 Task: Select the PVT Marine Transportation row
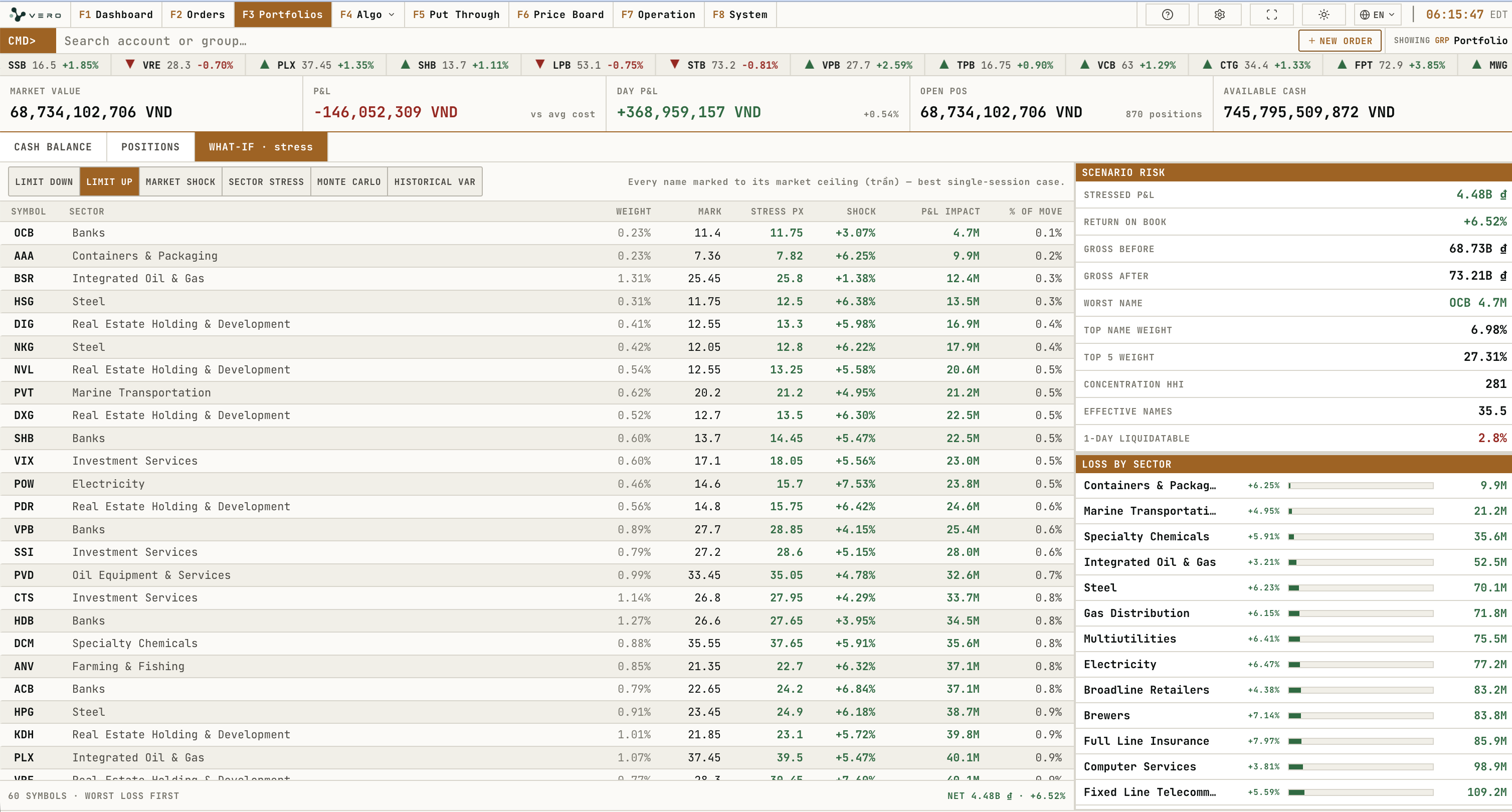tap(537, 392)
